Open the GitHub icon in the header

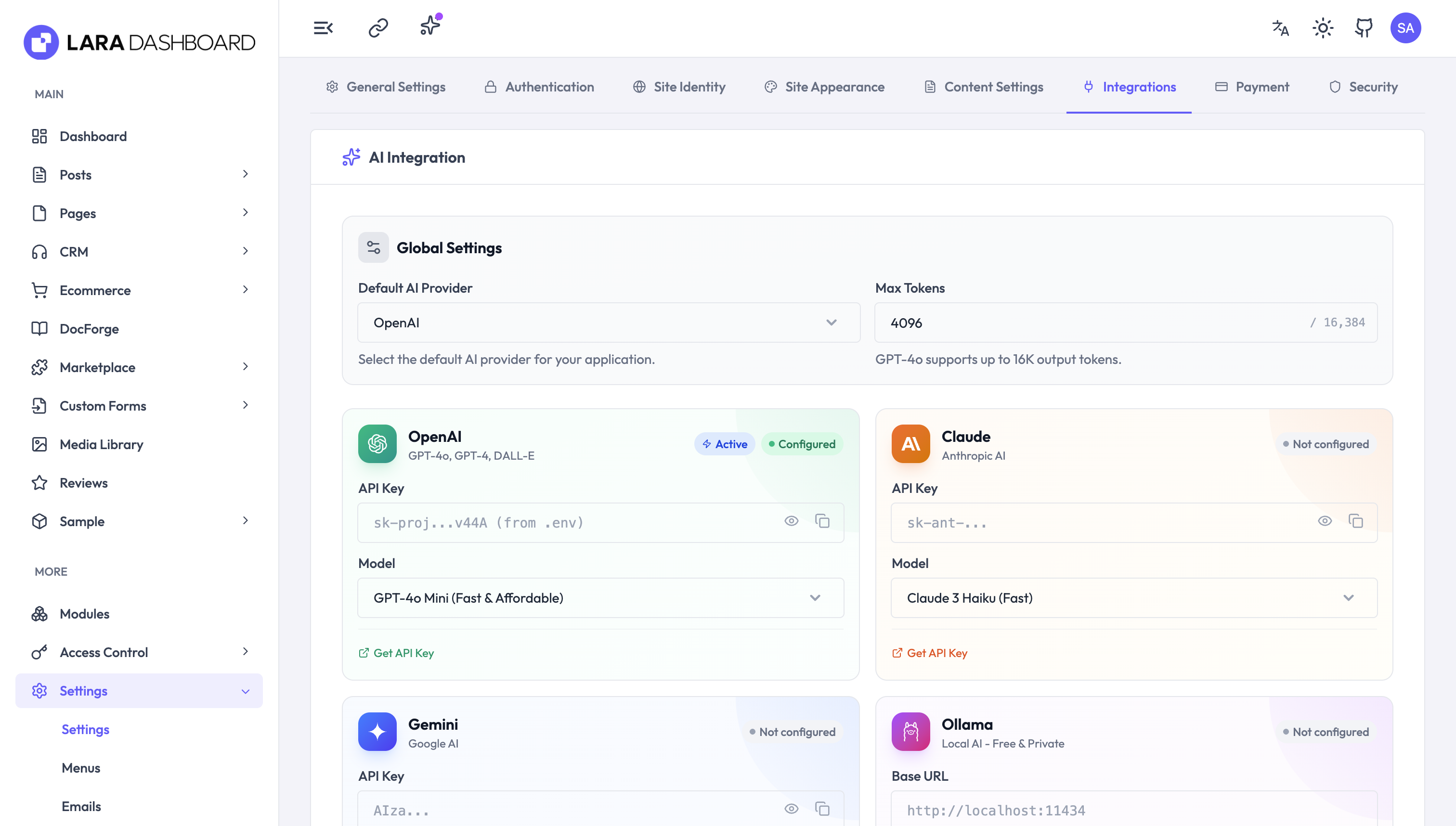(x=1363, y=28)
